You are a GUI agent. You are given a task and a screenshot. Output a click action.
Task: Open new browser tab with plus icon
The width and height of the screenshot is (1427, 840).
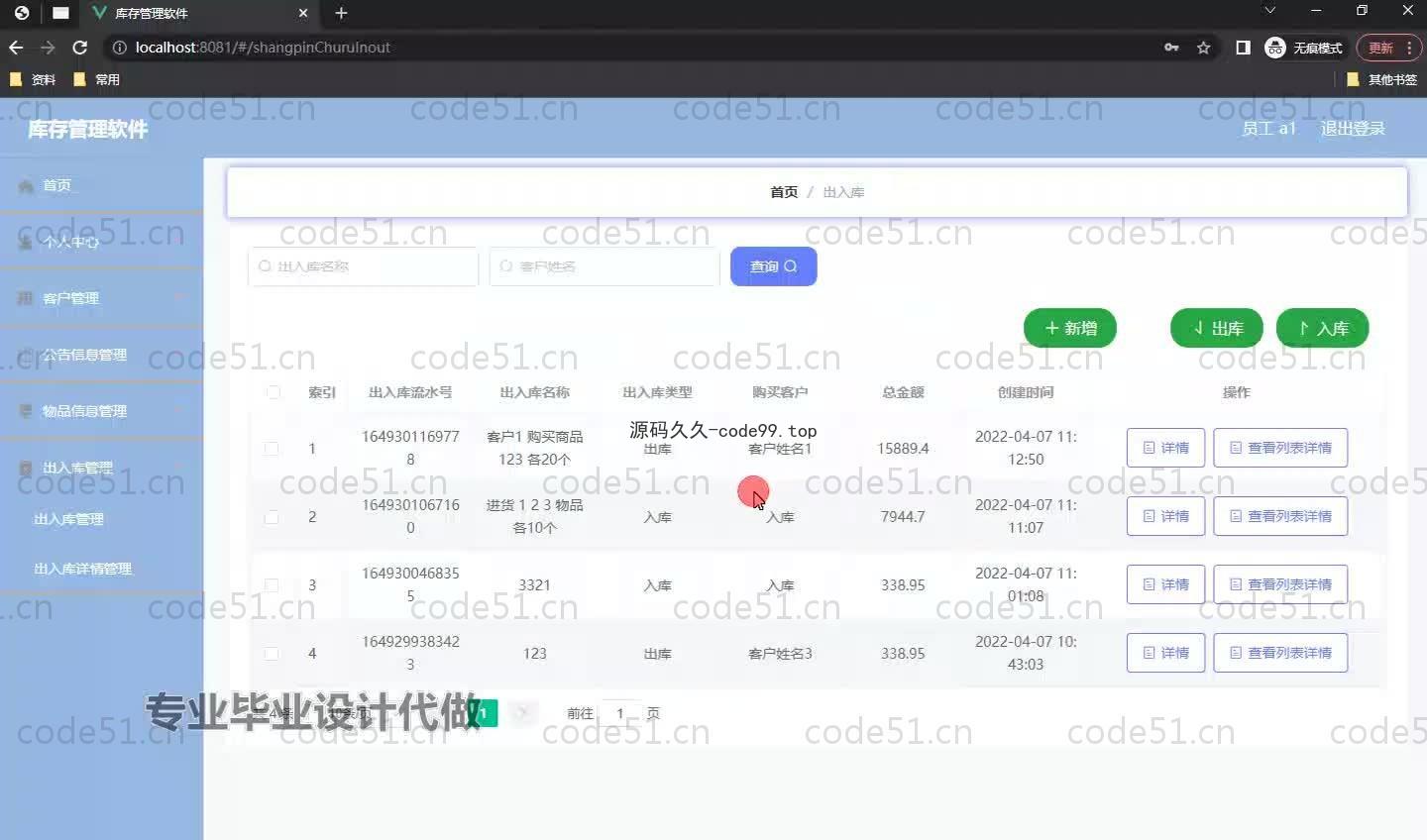tap(341, 13)
